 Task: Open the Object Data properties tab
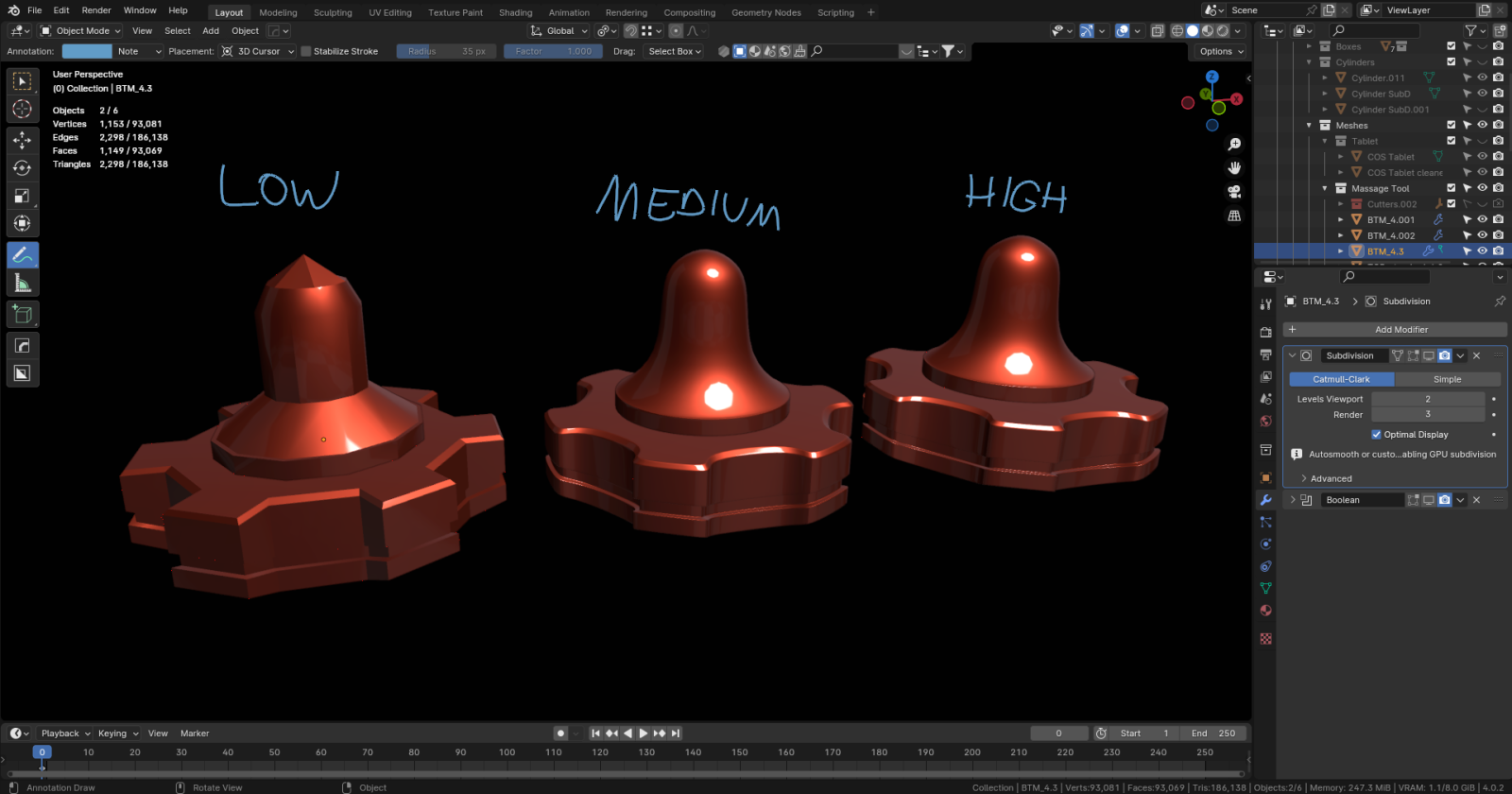tap(1266, 588)
